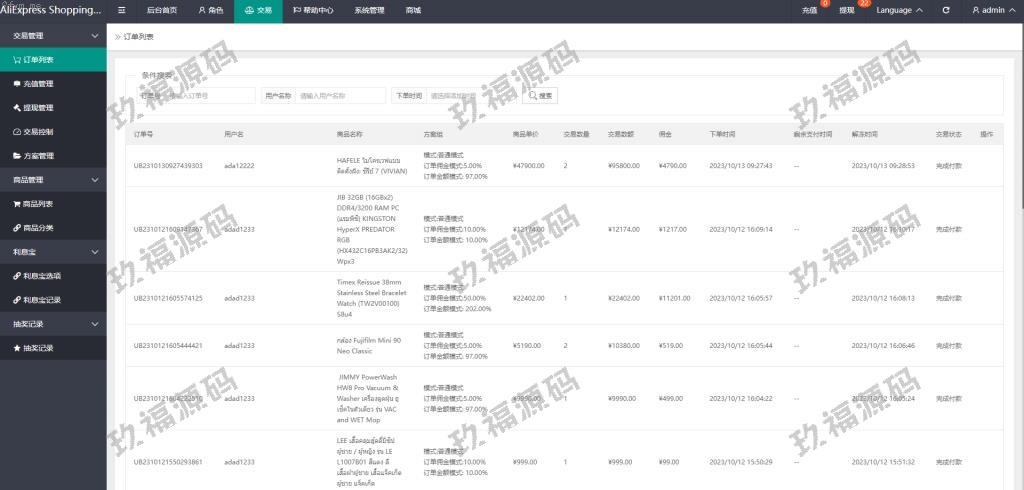Image resolution: width=1024 pixels, height=490 pixels.
Task: Open the 下单时间 date range field
Action: pos(470,95)
